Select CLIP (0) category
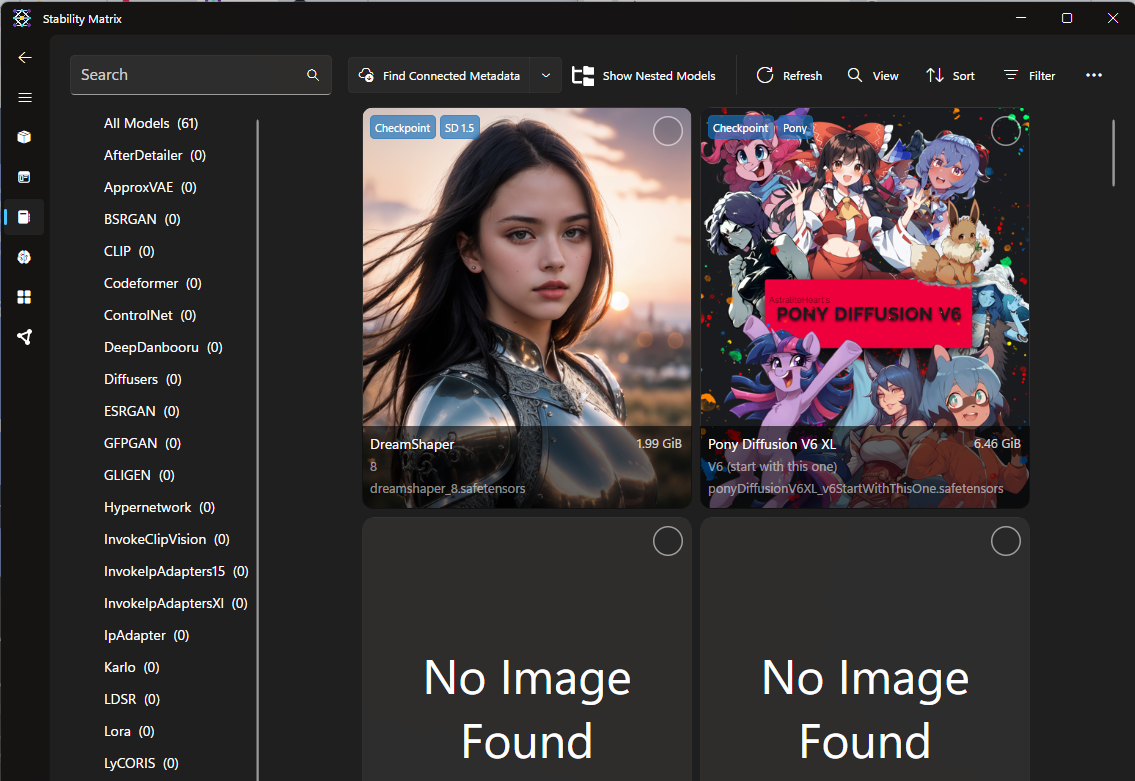This screenshot has width=1135, height=781. [x=129, y=251]
